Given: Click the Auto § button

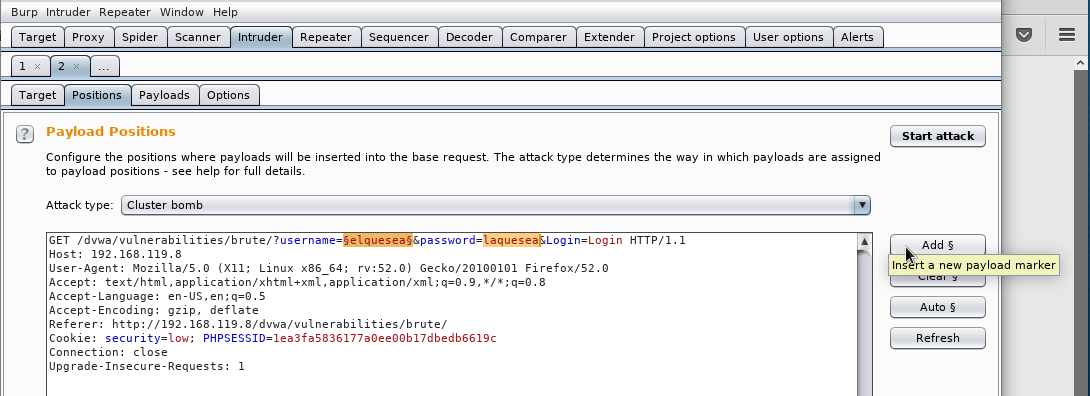Looking at the screenshot, I should [x=938, y=307].
